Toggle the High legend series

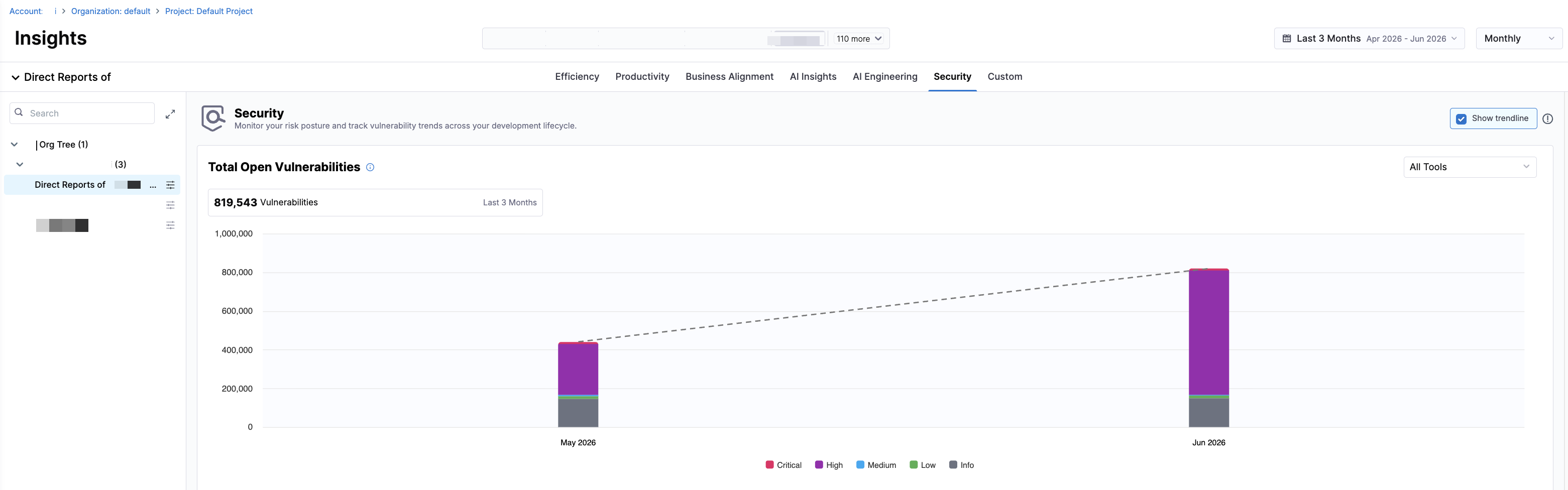point(828,465)
